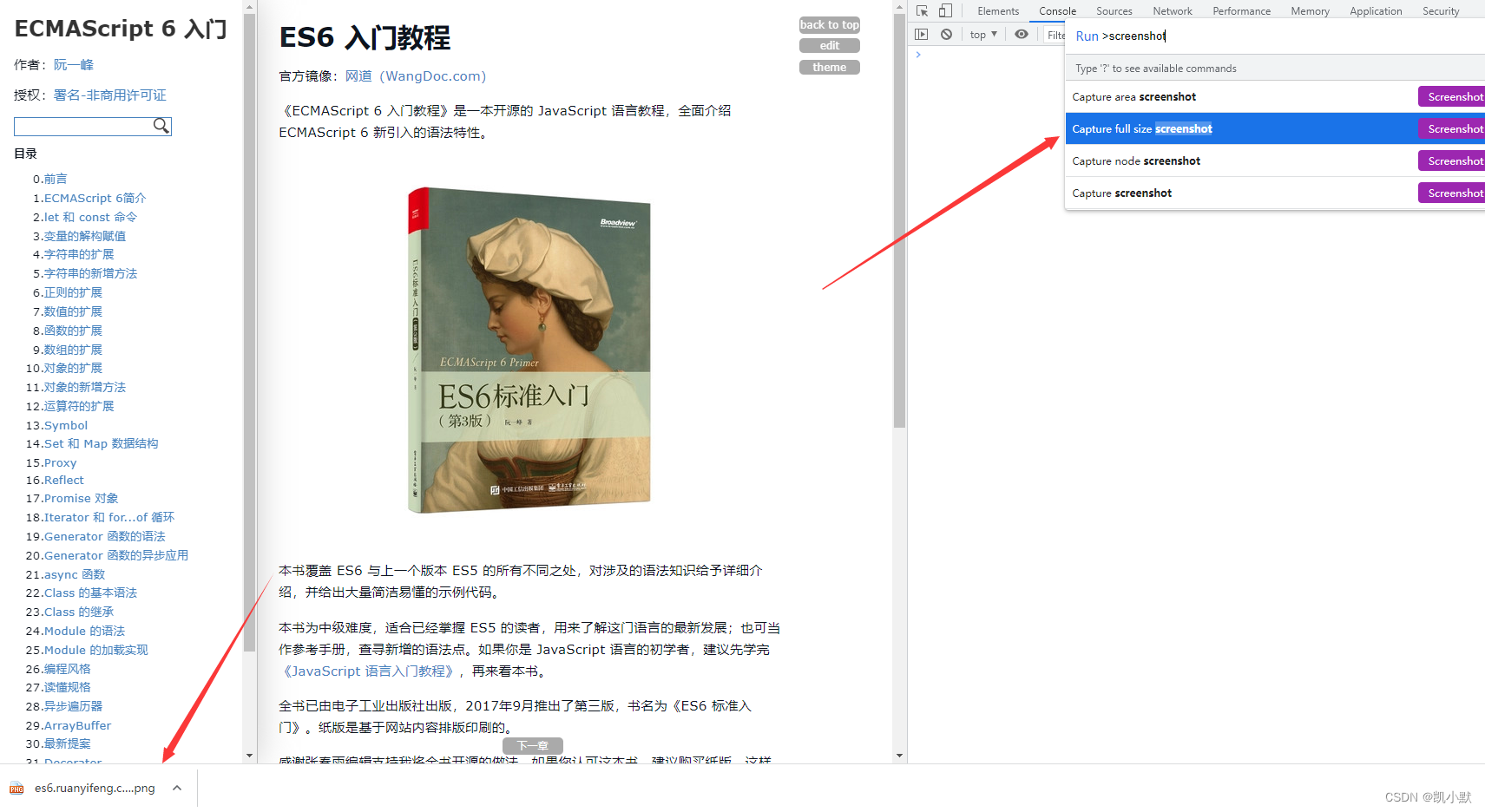Open the download item chevron menu
Image resolution: width=1485 pixels, height=812 pixels.
[x=177, y=788]
